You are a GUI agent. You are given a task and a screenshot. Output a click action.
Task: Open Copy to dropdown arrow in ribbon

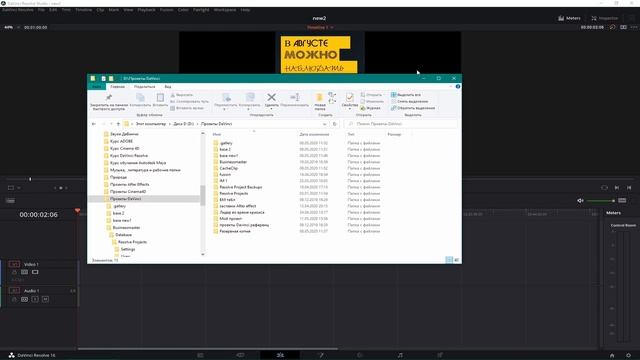click(248, 109)
